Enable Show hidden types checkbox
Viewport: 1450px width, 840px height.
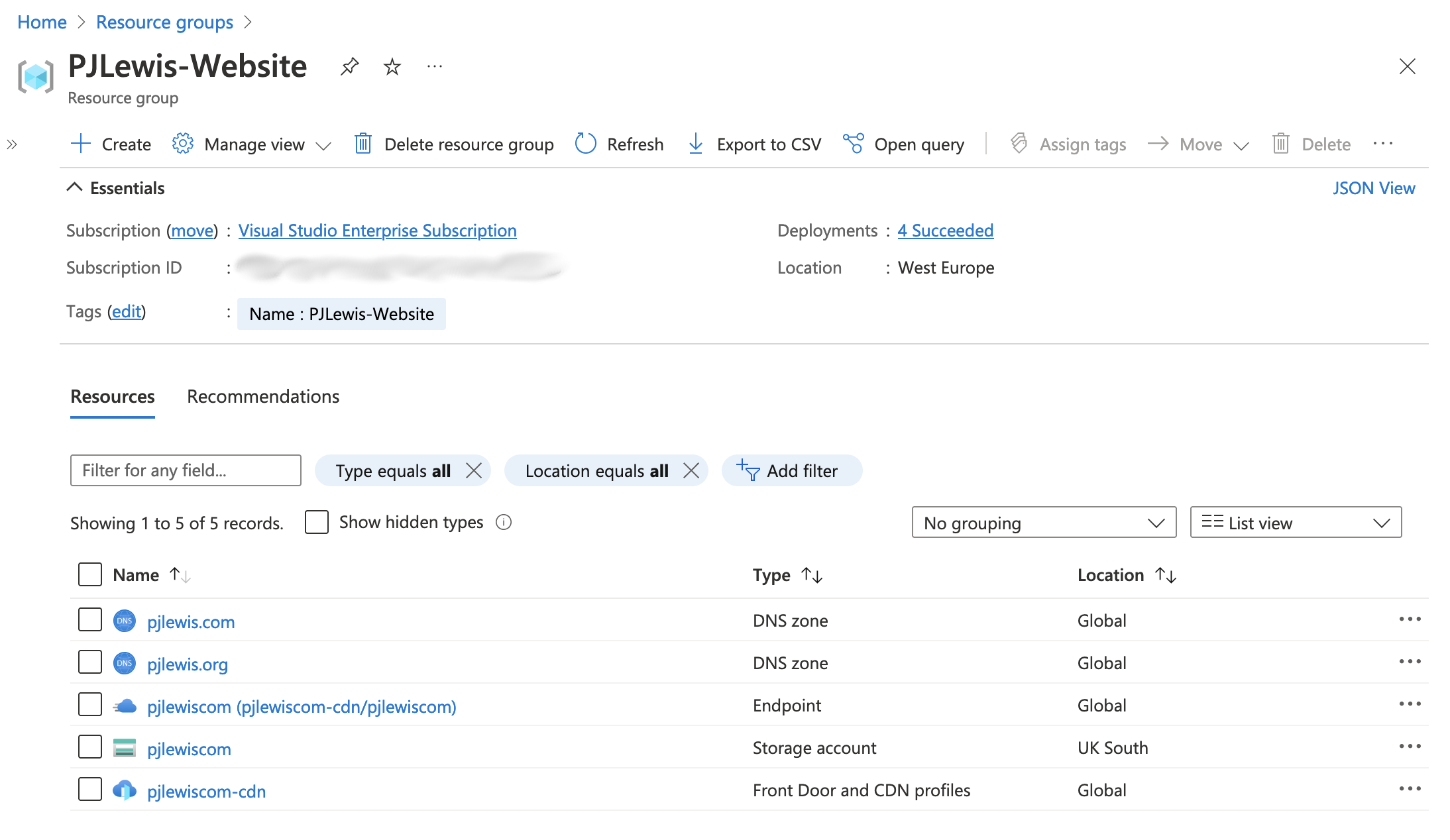317,522
